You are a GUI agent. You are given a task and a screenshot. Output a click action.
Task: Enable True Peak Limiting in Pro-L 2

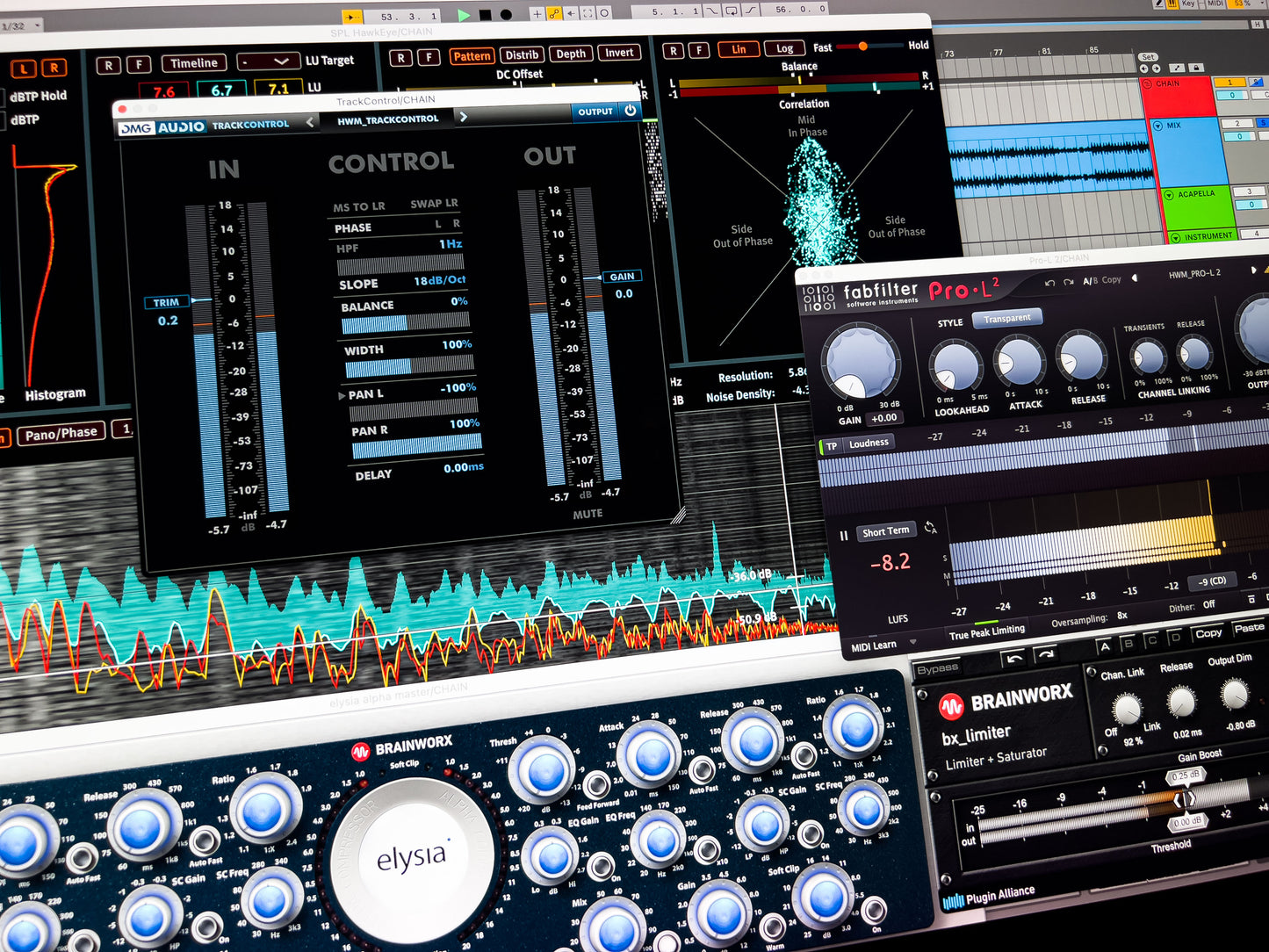[x=986, y=632]
